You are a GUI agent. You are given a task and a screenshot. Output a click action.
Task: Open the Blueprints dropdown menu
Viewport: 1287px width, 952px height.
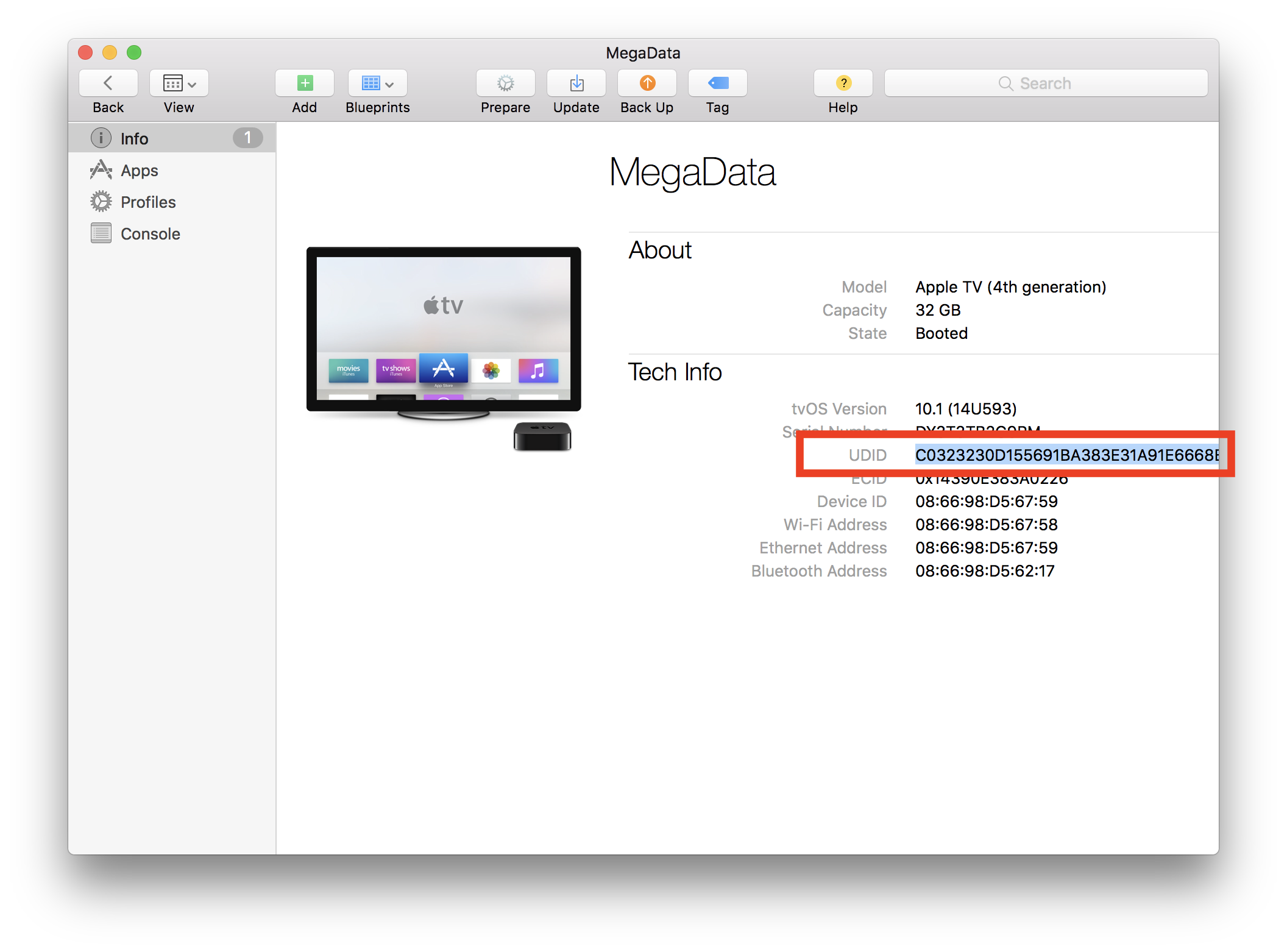377,83
